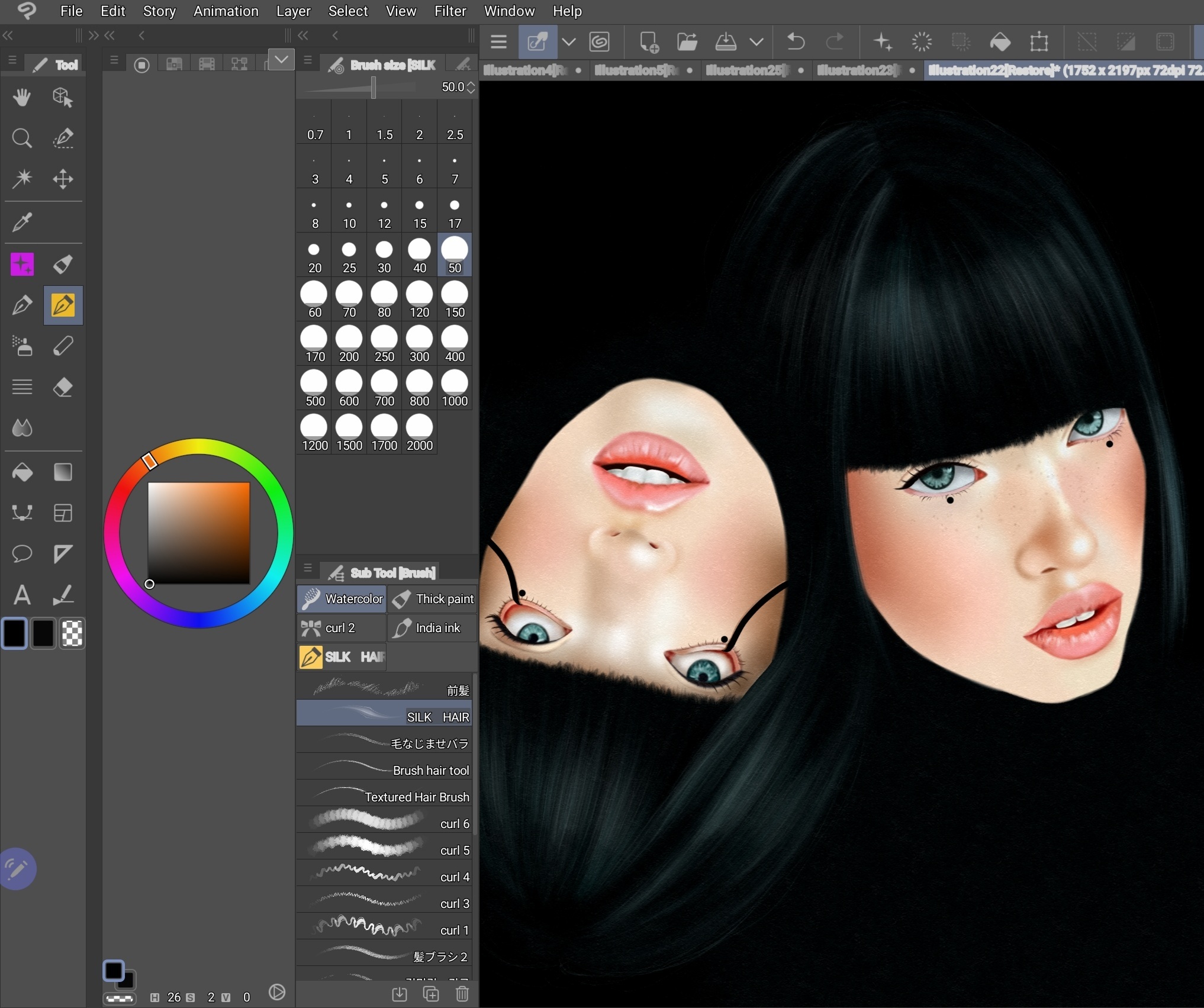Click the Undo arrow in command bar
This screenshot has width=1204, height=1008.
point(796,41)
